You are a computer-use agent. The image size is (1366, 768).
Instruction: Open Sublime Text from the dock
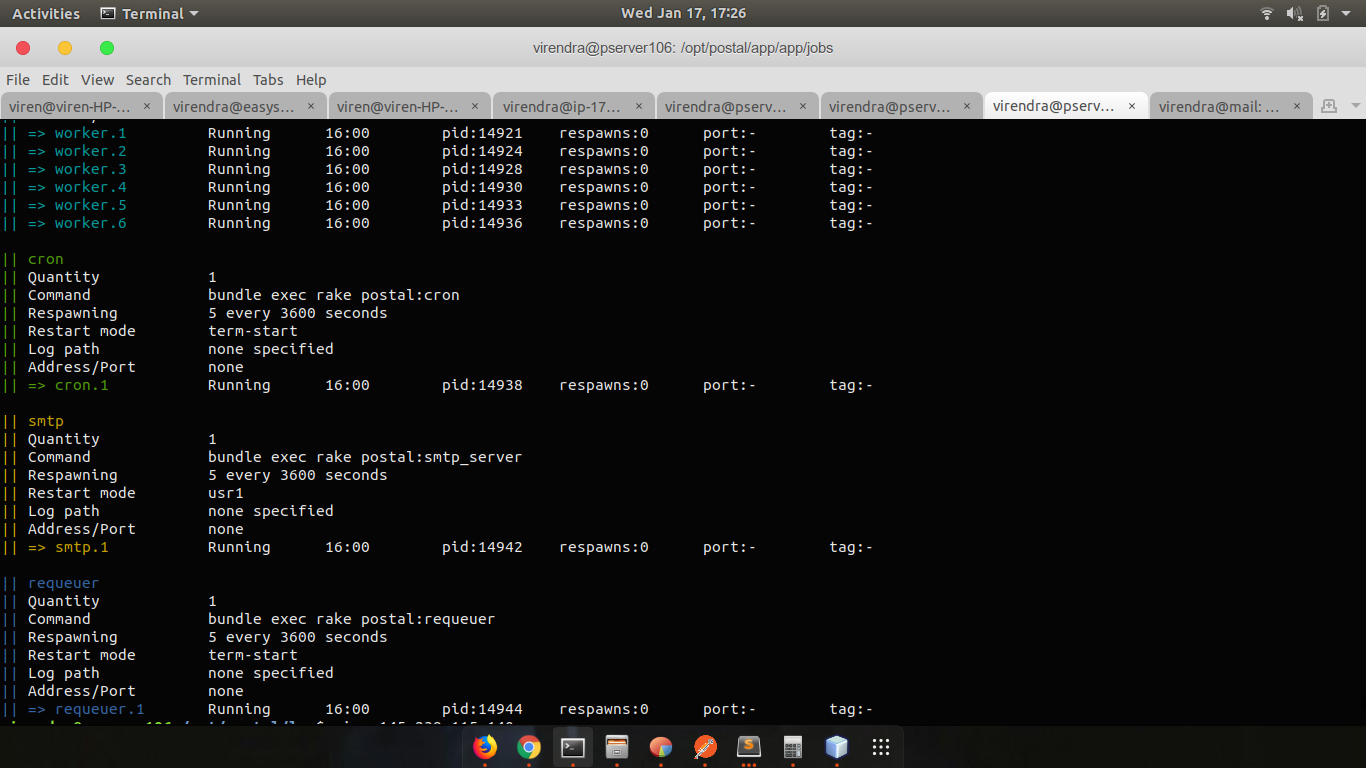[748, 747]
